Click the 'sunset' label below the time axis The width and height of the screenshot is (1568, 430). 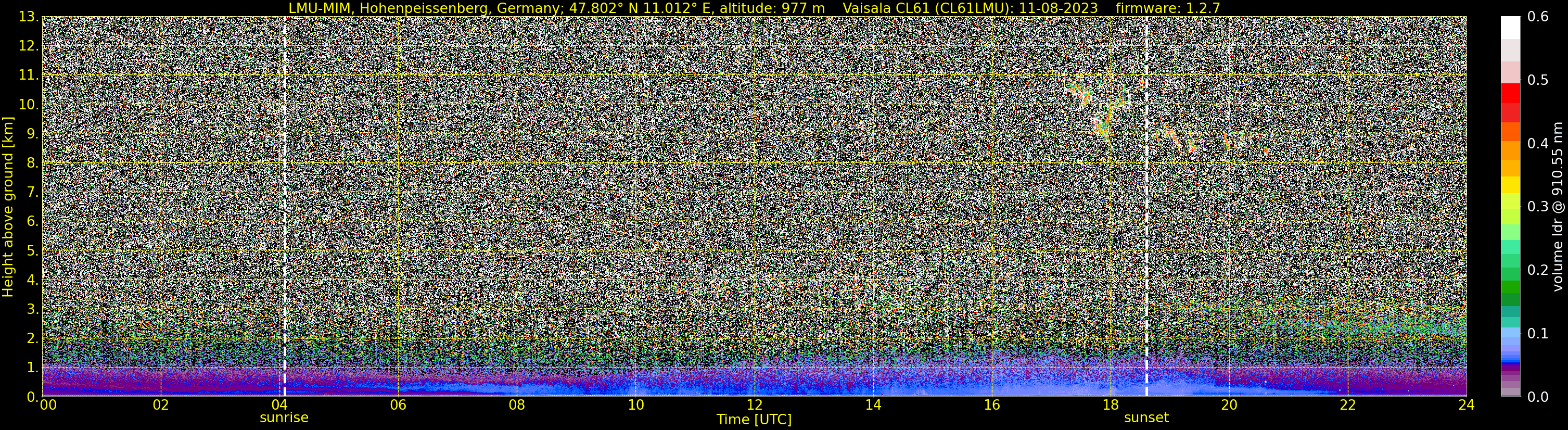click(x=1146, y=418)
